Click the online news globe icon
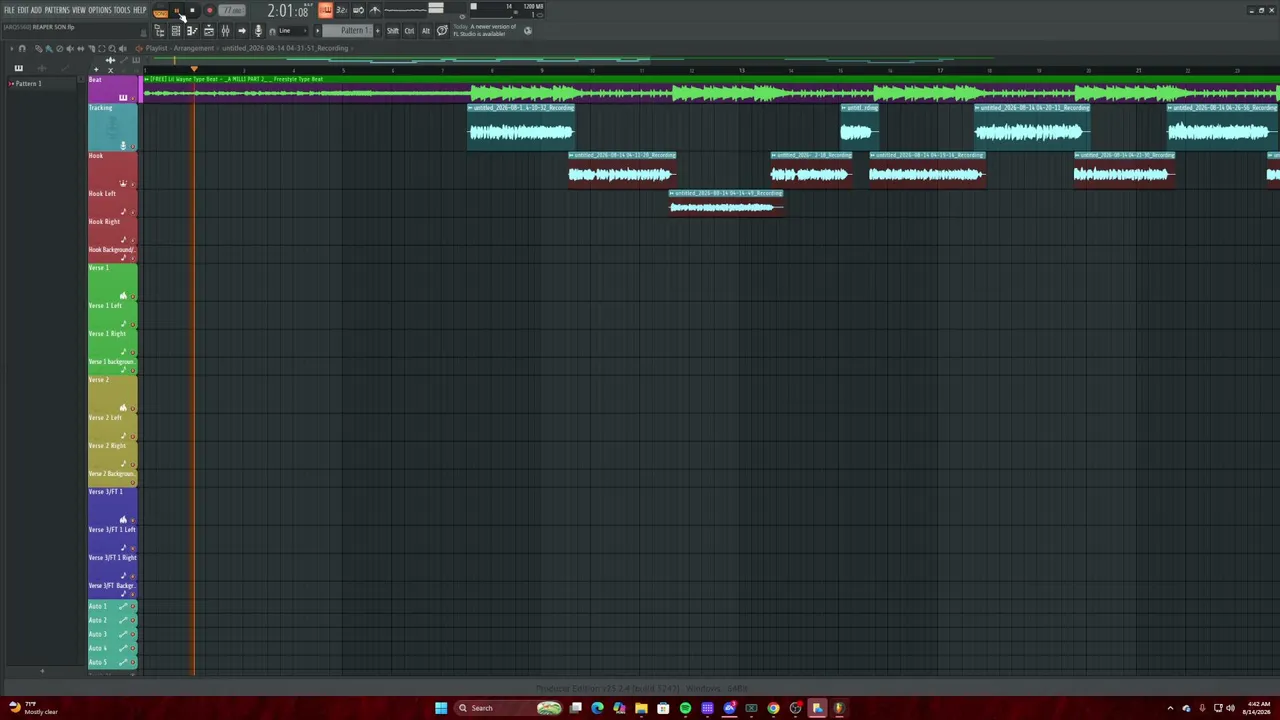1280x720 pixels. pyautogui.click(x=528, y=31)
